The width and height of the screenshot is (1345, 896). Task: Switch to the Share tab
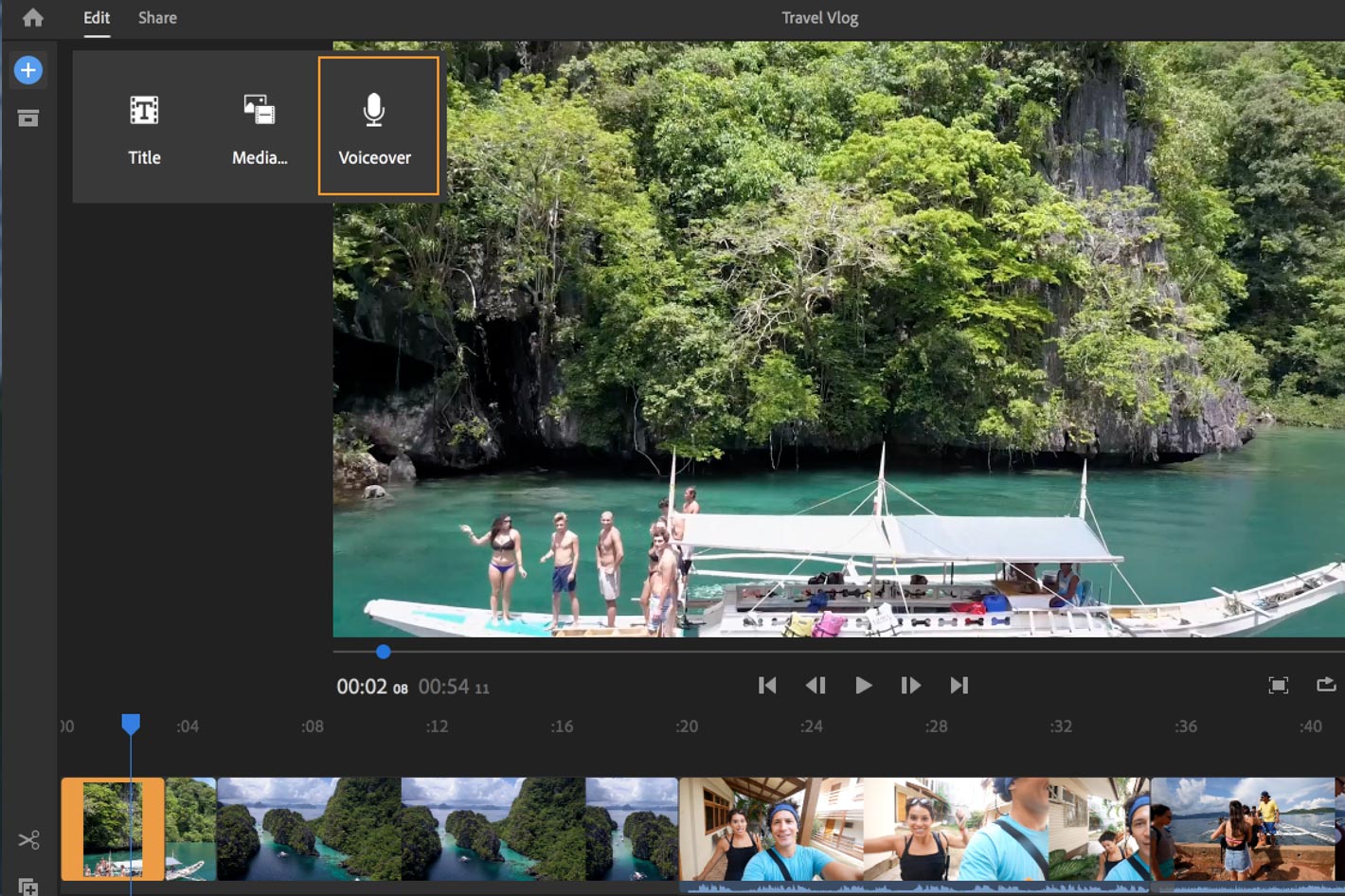[x=157, y=18]
